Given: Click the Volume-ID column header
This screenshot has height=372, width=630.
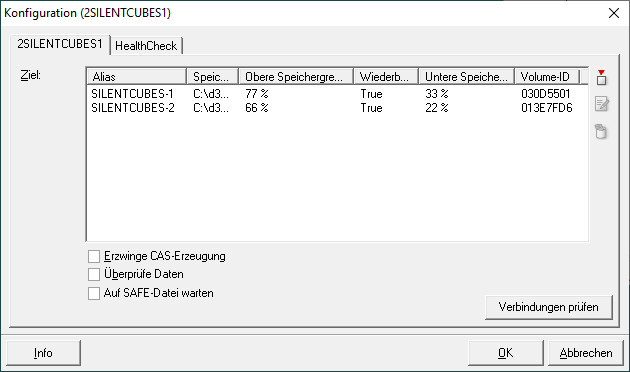Looking at the screenshot, I should point(547,76).
